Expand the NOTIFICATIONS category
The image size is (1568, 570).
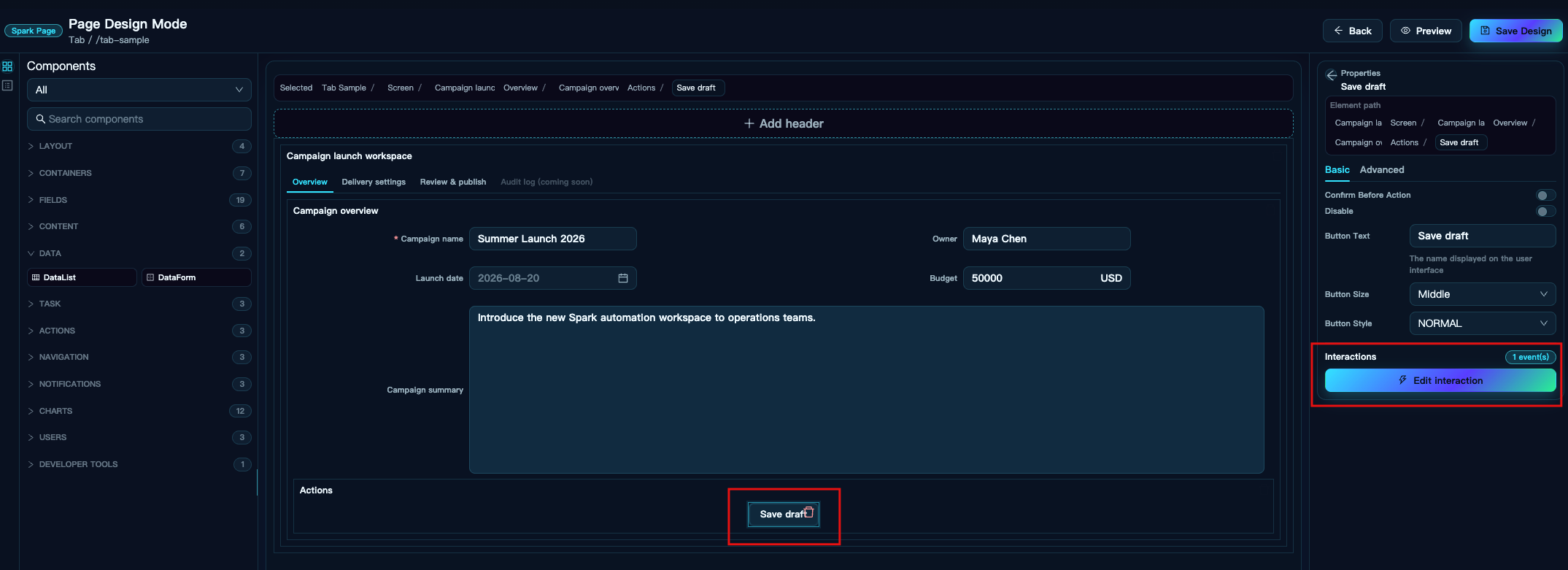point(139,384)
